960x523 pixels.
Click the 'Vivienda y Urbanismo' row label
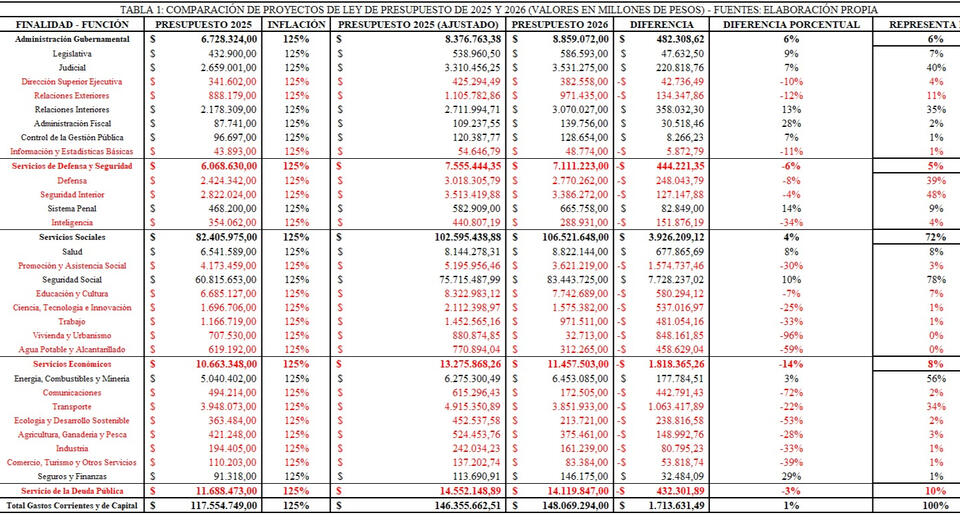point(70,336)
